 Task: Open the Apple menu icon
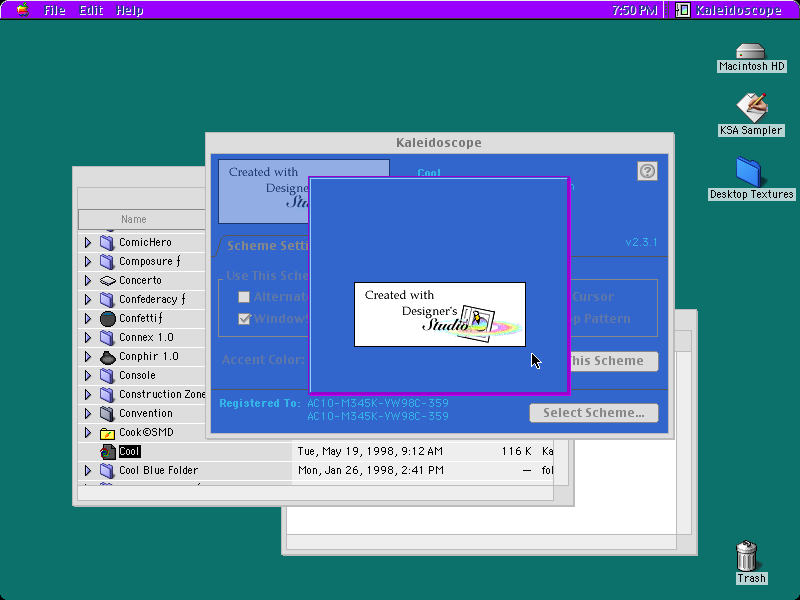(x=22, y=10)
